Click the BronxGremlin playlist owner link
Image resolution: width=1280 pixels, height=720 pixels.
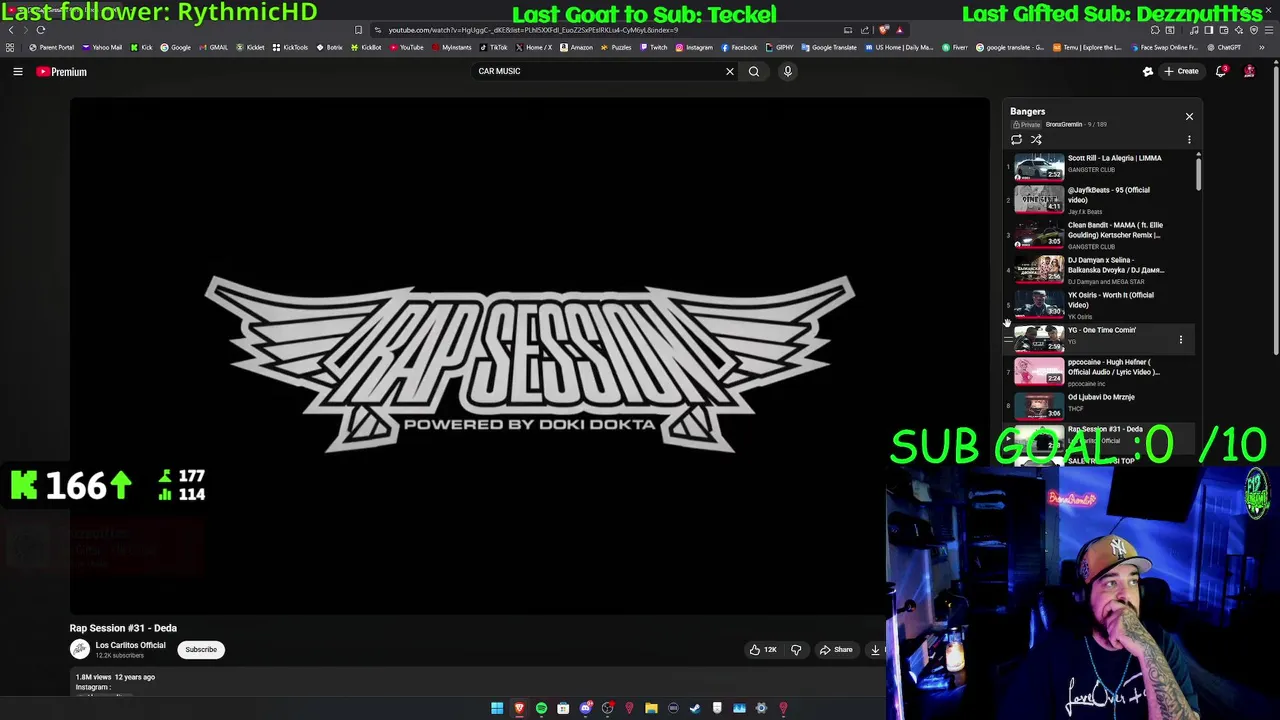(1064, 125)
